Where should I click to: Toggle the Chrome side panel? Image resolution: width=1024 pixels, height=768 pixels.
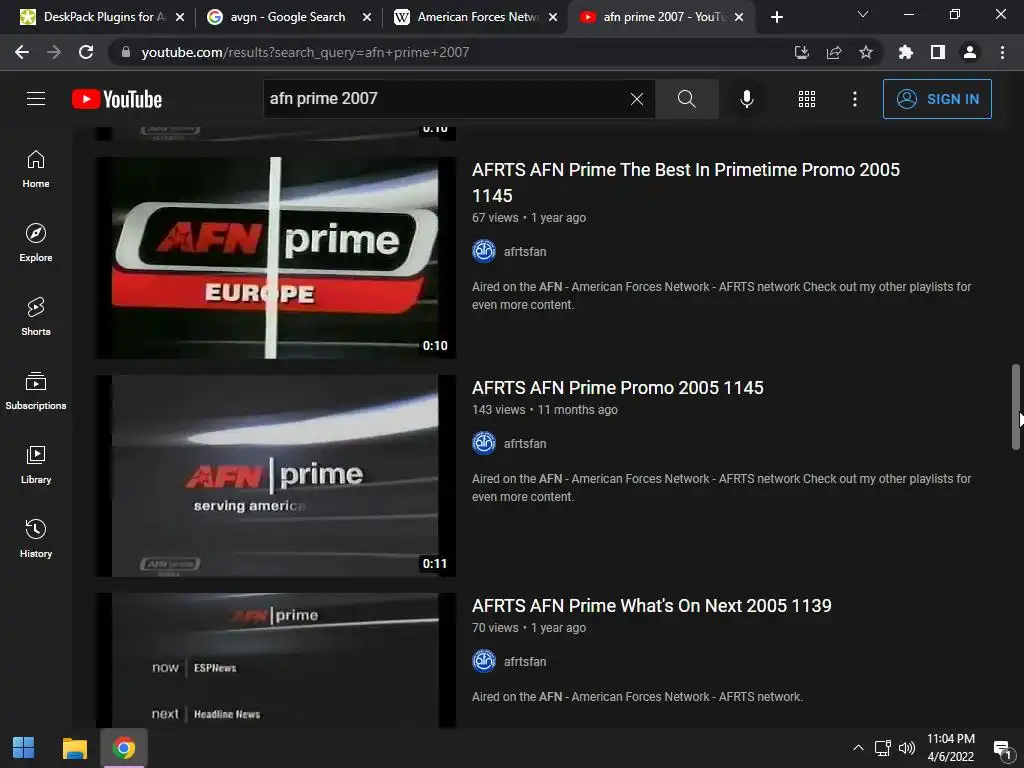(x=938, y=52)
